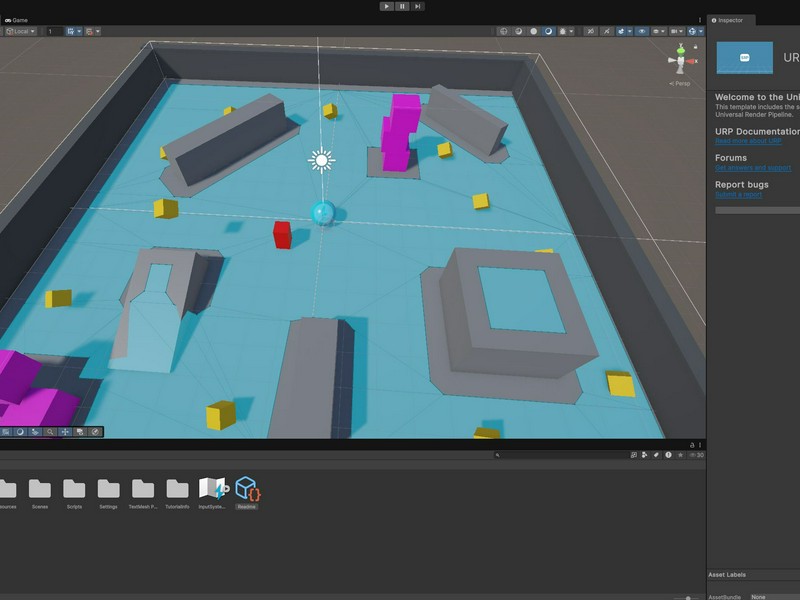800x600 pixels.
Task: Open the AssetBundle None dropdown
Action: click(x=772, y=596)
